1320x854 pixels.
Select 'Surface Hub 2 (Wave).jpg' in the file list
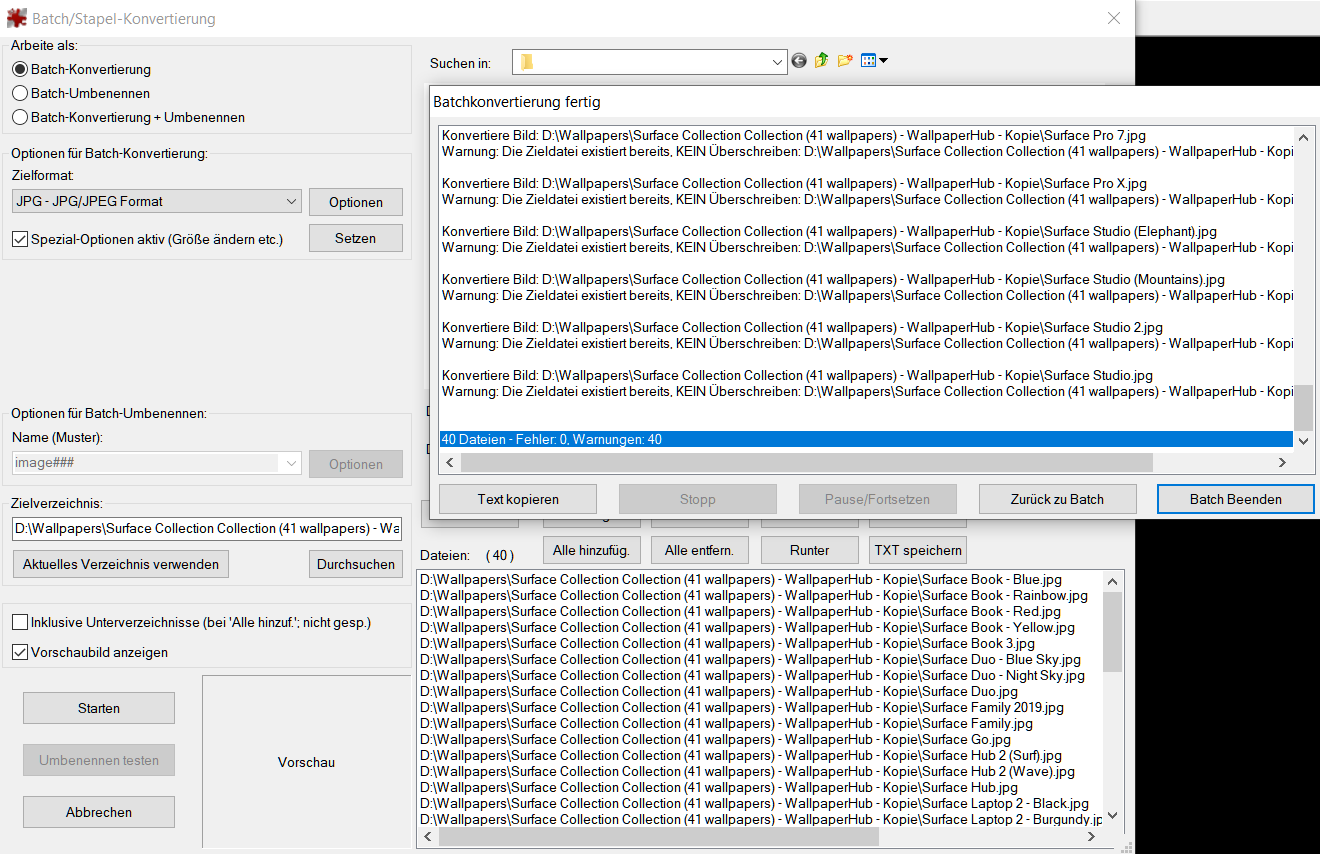pos(748,771)
